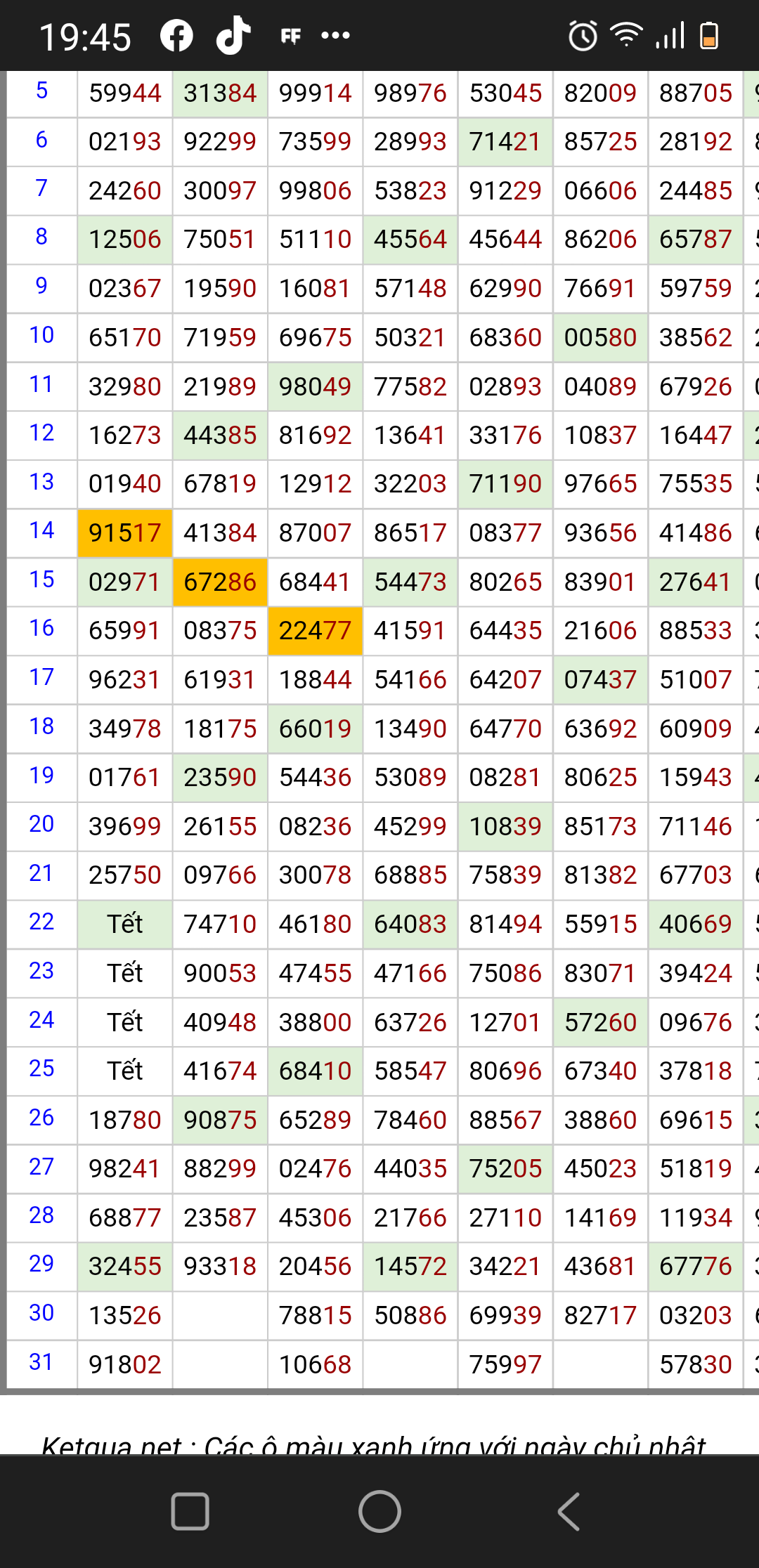Click row number 22 in first column
Viewport: 759px width, 1568px height.
tap(41, 922)
